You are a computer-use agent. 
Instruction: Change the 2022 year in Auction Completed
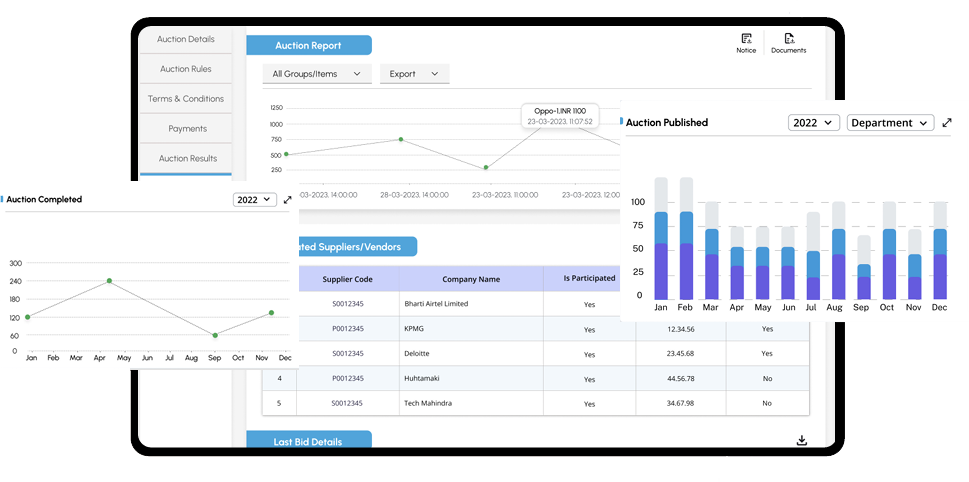255,200
